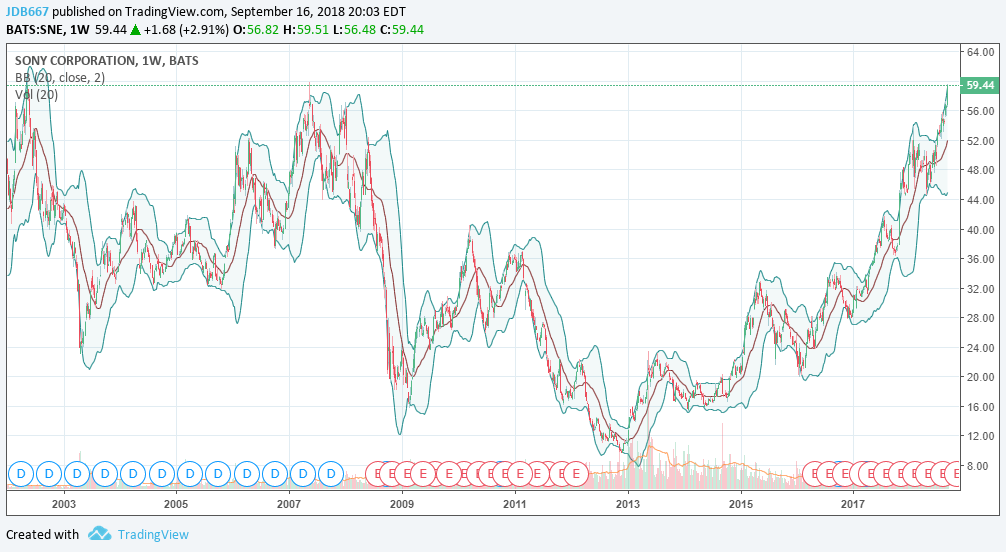Image resolution: width=1006 pixels, height=552 pixels.
Task: Click the 28.00 price axis label
Action: point(980,318)
